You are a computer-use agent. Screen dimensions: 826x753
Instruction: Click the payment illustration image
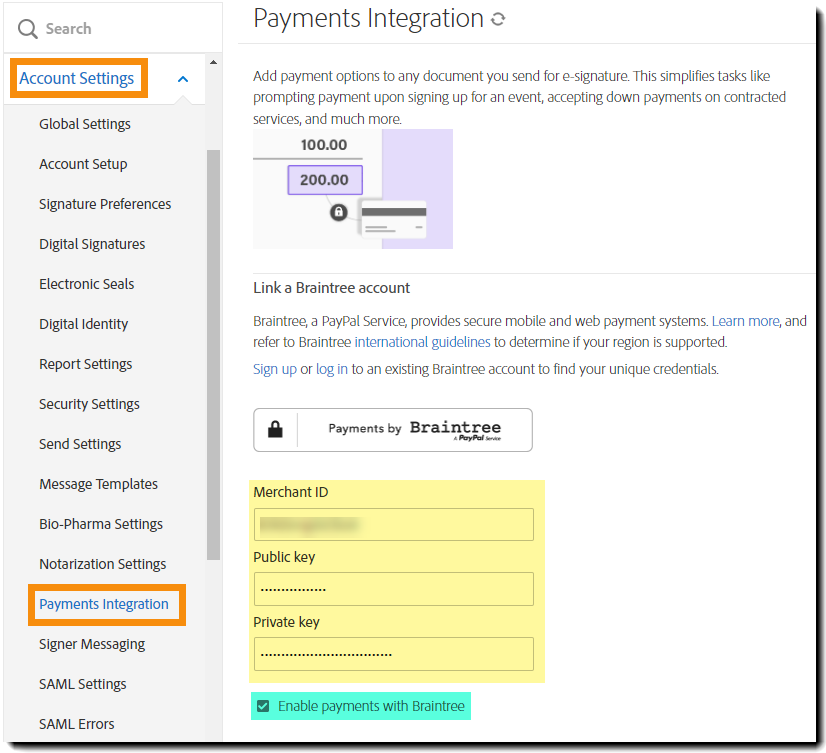[352, 188]
